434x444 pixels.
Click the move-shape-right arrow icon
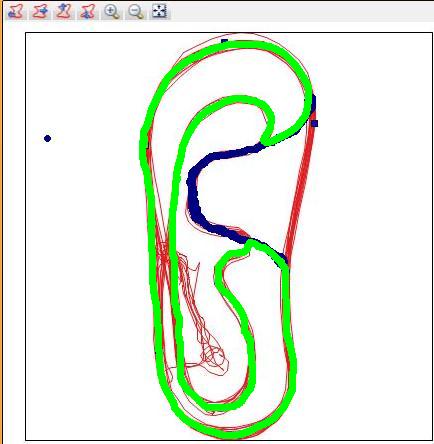(40, 11)
